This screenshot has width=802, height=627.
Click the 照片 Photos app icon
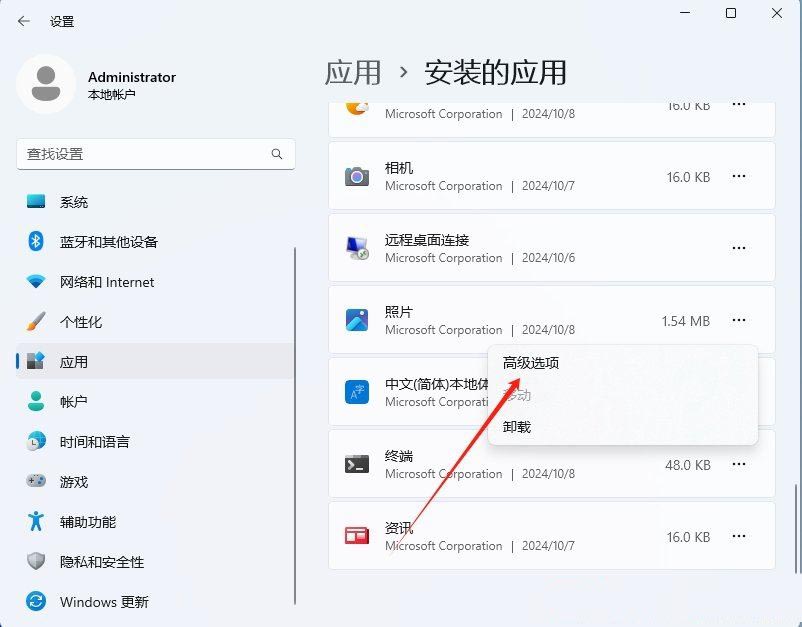[x=357, y=320]
